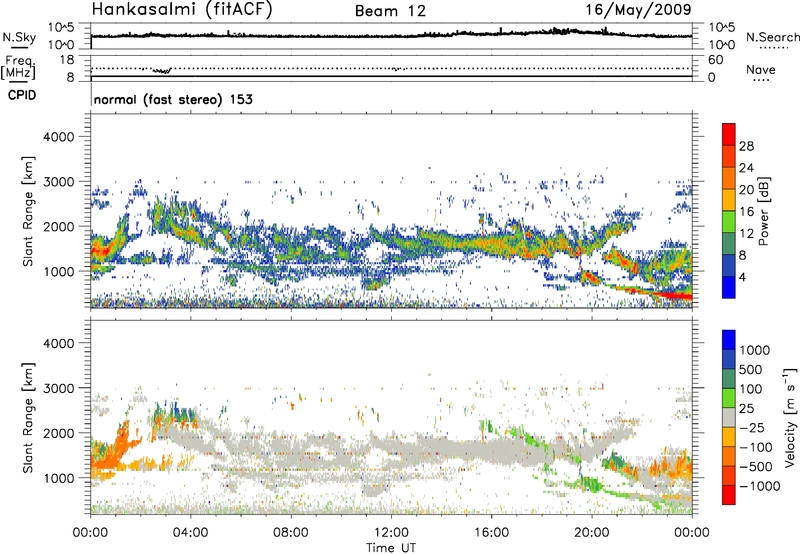Image resolution: width=800 pixels, height=554 pixels.
Task: Click the 'Slant Range [km]' label of the power panel
Action: 28,211
